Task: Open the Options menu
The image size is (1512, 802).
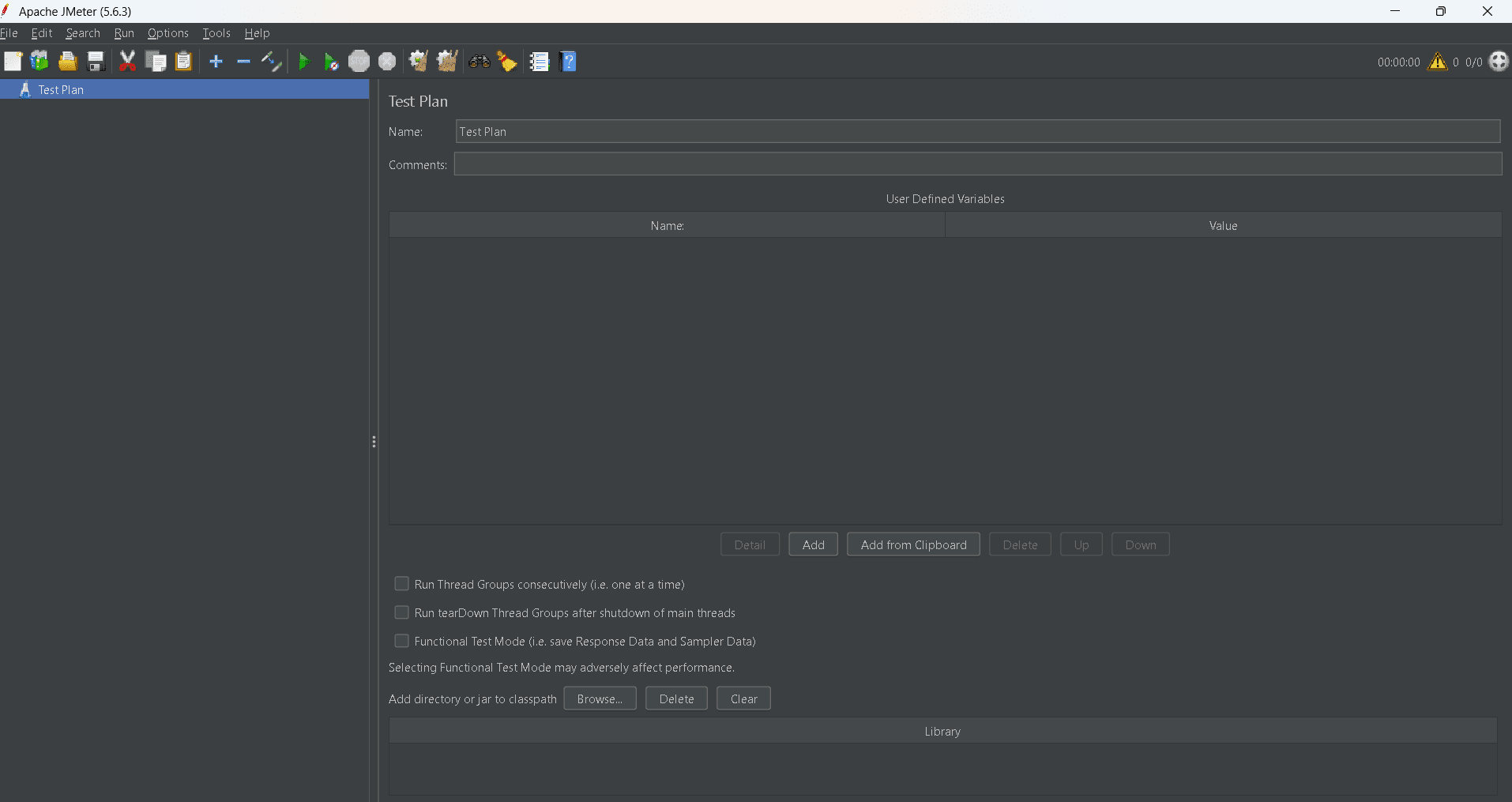Action: [167, 33]
